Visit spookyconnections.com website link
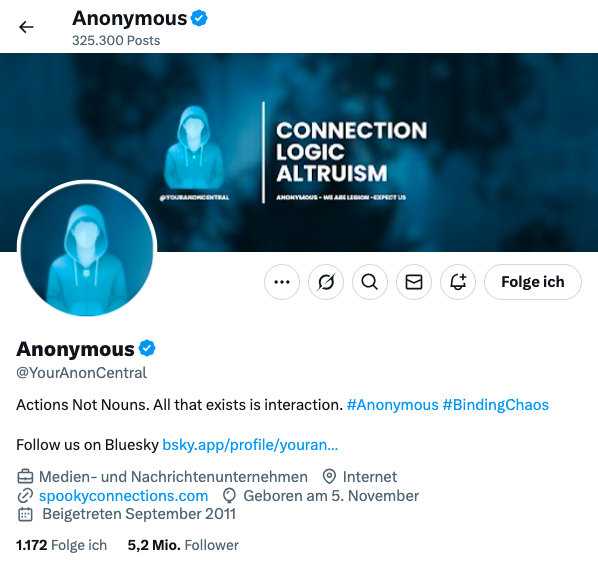Viewport: 598px width, 564px height. [x=124, y=496]
